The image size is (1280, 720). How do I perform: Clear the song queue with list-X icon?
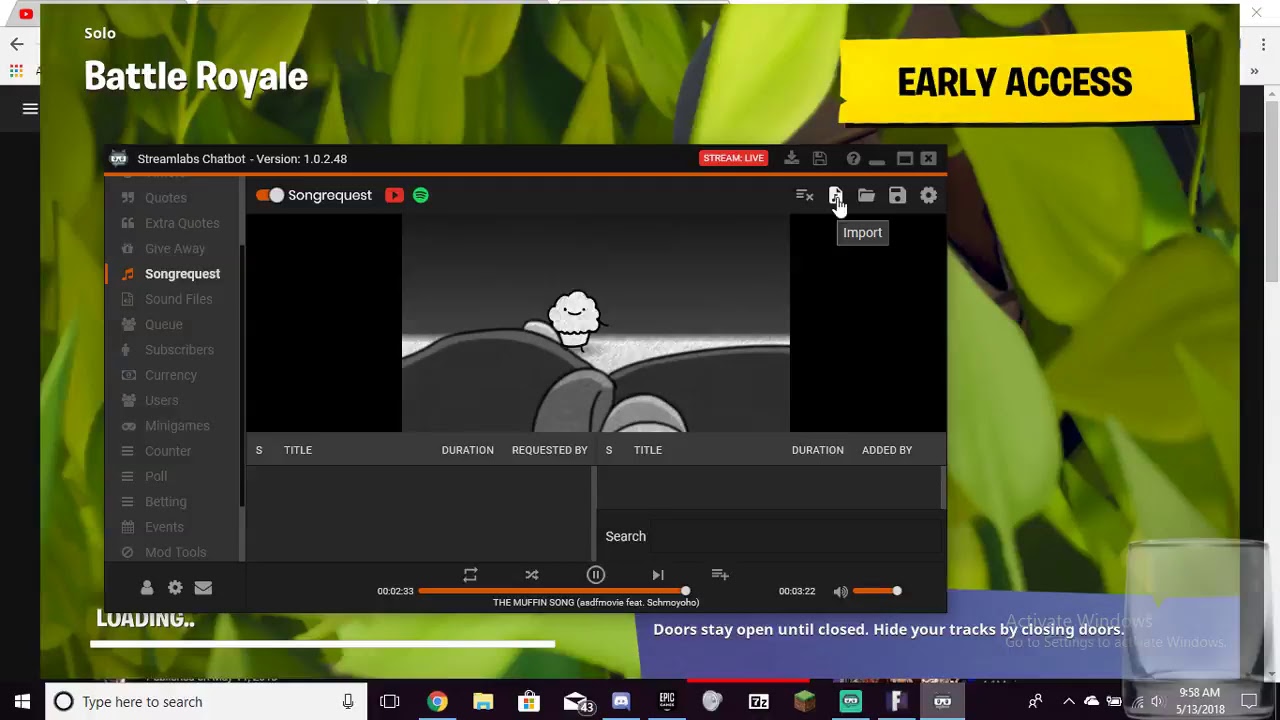pos(804,195)
